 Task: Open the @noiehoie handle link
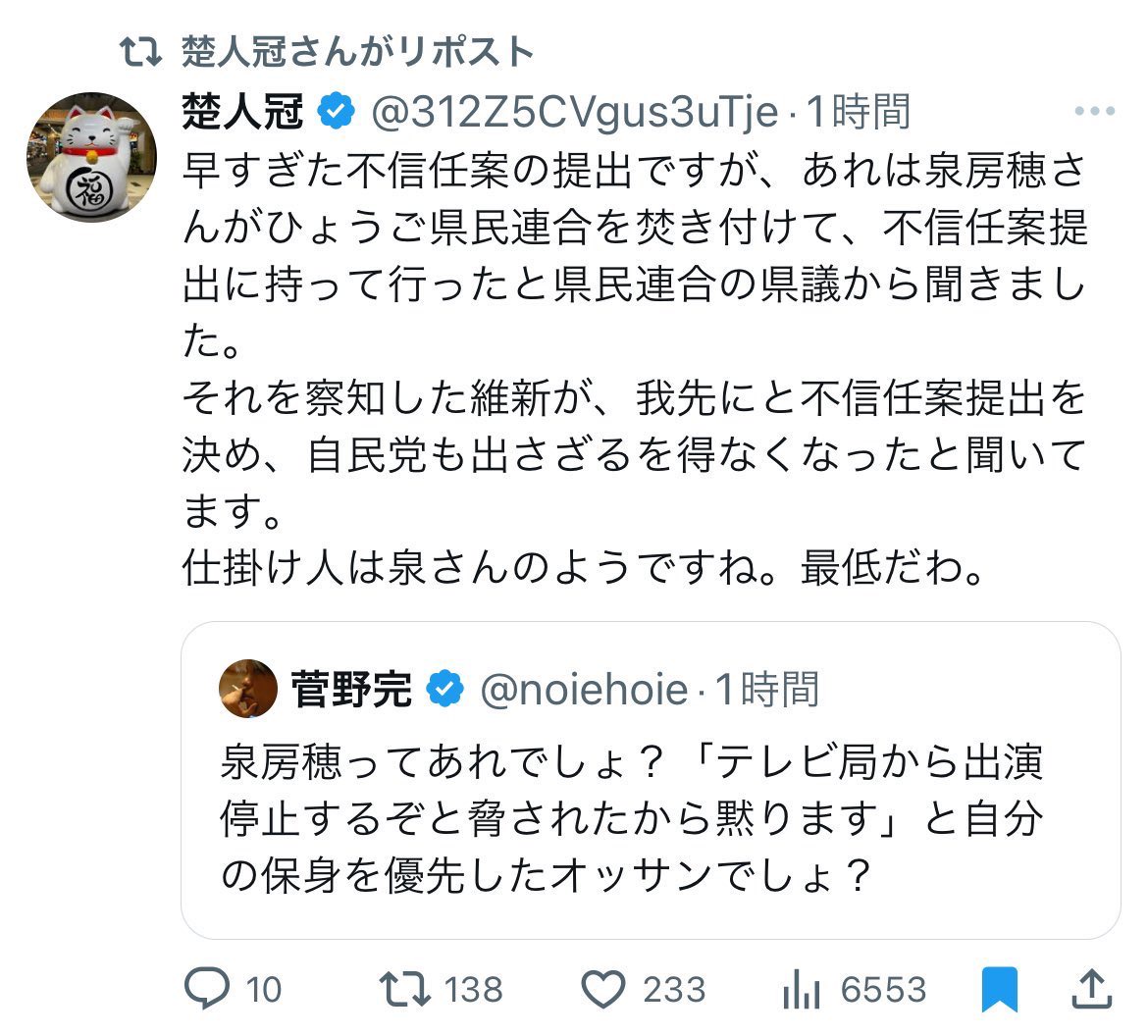584,690
